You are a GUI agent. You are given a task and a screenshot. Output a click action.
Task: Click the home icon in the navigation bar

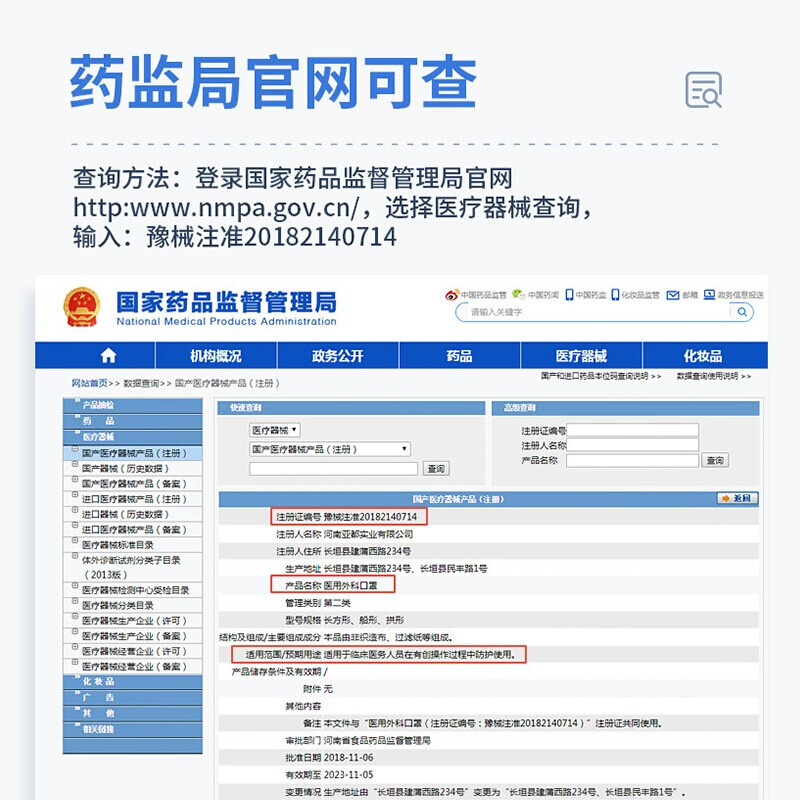108,356
